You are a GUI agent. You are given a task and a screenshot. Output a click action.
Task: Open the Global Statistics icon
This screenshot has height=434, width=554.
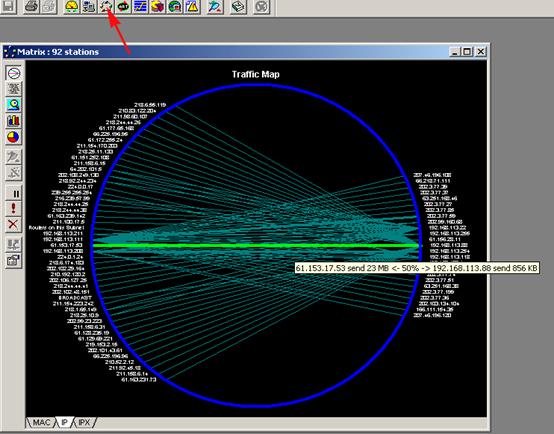175,6
